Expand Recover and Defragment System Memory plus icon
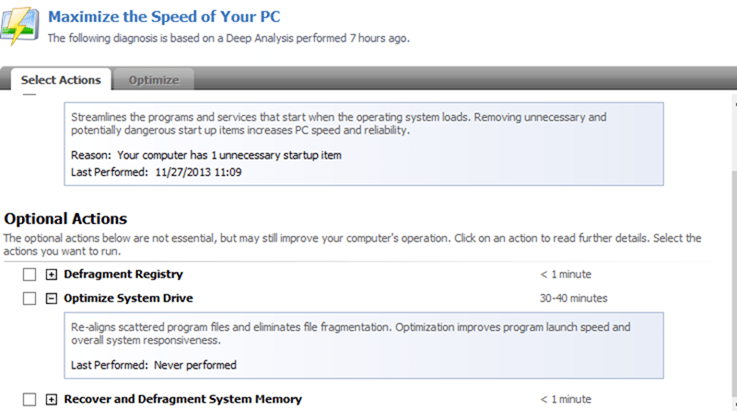Viewport: 737px width, 411px height. [x=51, y=399]
